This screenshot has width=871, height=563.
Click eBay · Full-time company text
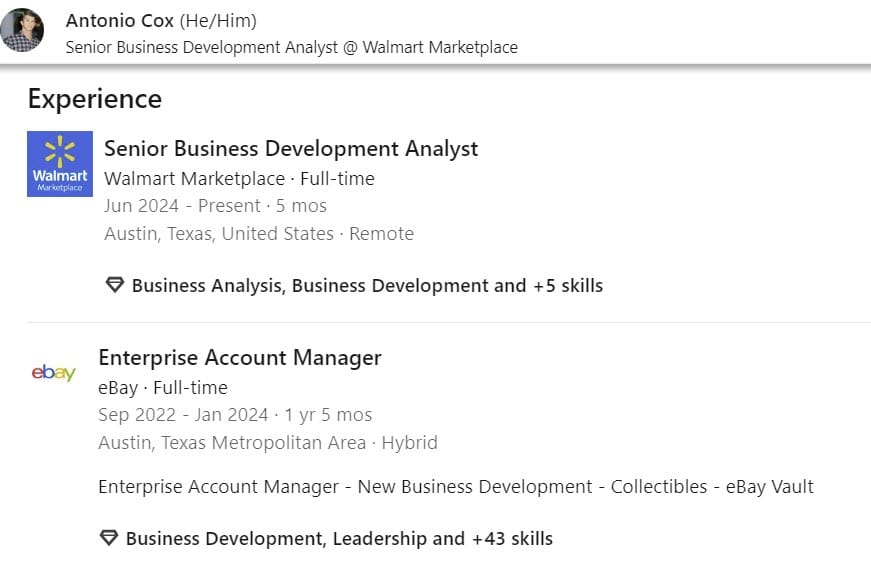(x=163, y=387)
